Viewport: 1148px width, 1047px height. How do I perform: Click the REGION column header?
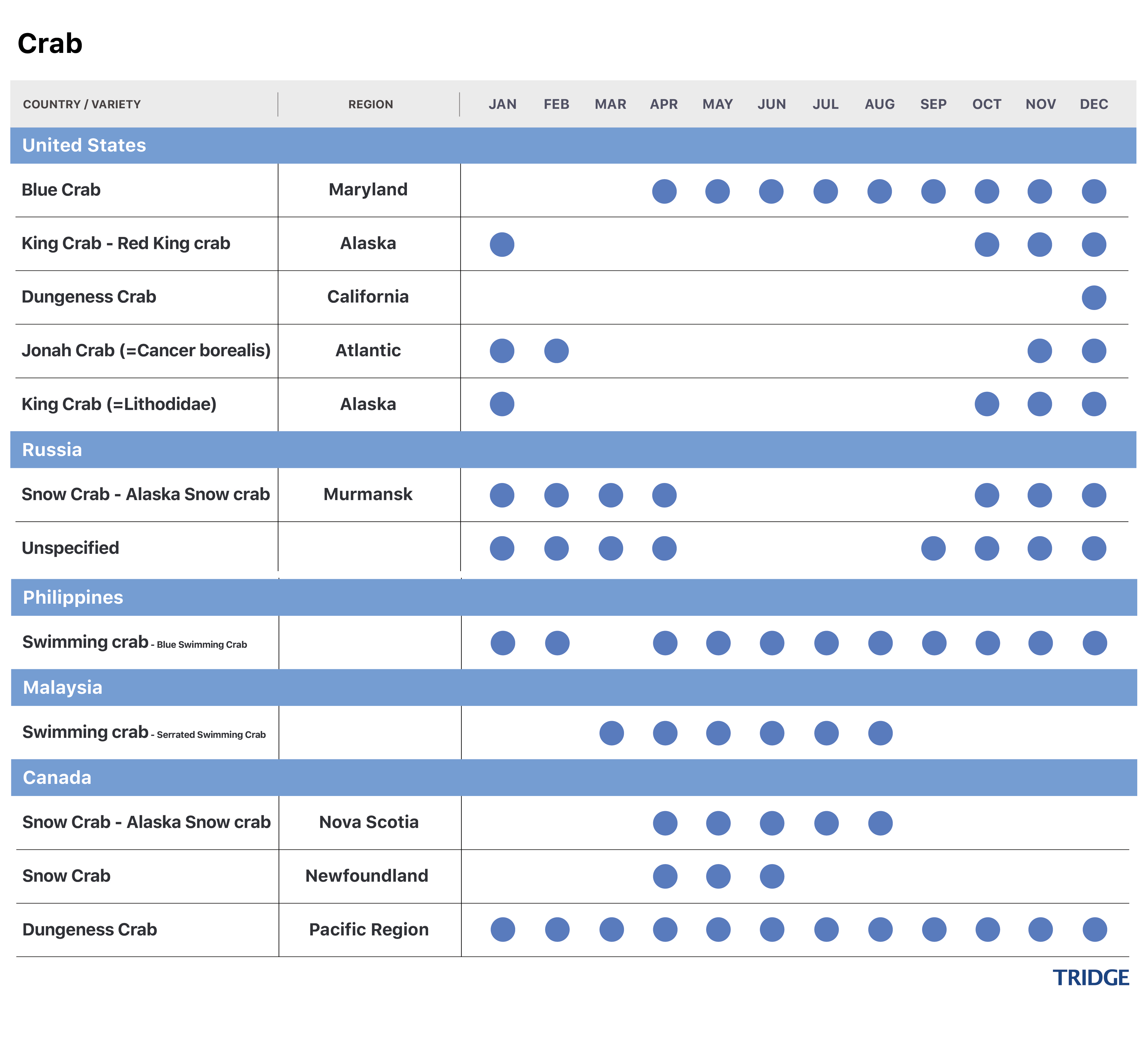[x=370, y=104]
